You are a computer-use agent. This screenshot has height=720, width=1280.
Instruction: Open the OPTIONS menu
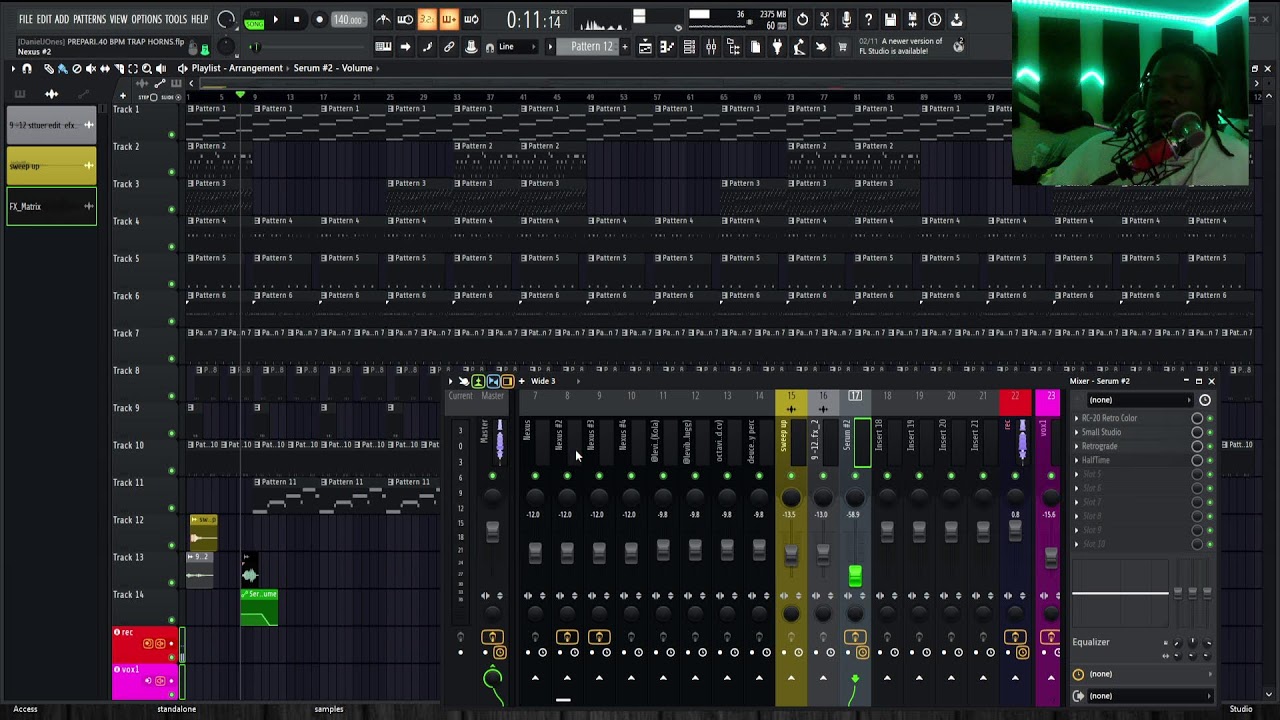(x=146, y=19)
